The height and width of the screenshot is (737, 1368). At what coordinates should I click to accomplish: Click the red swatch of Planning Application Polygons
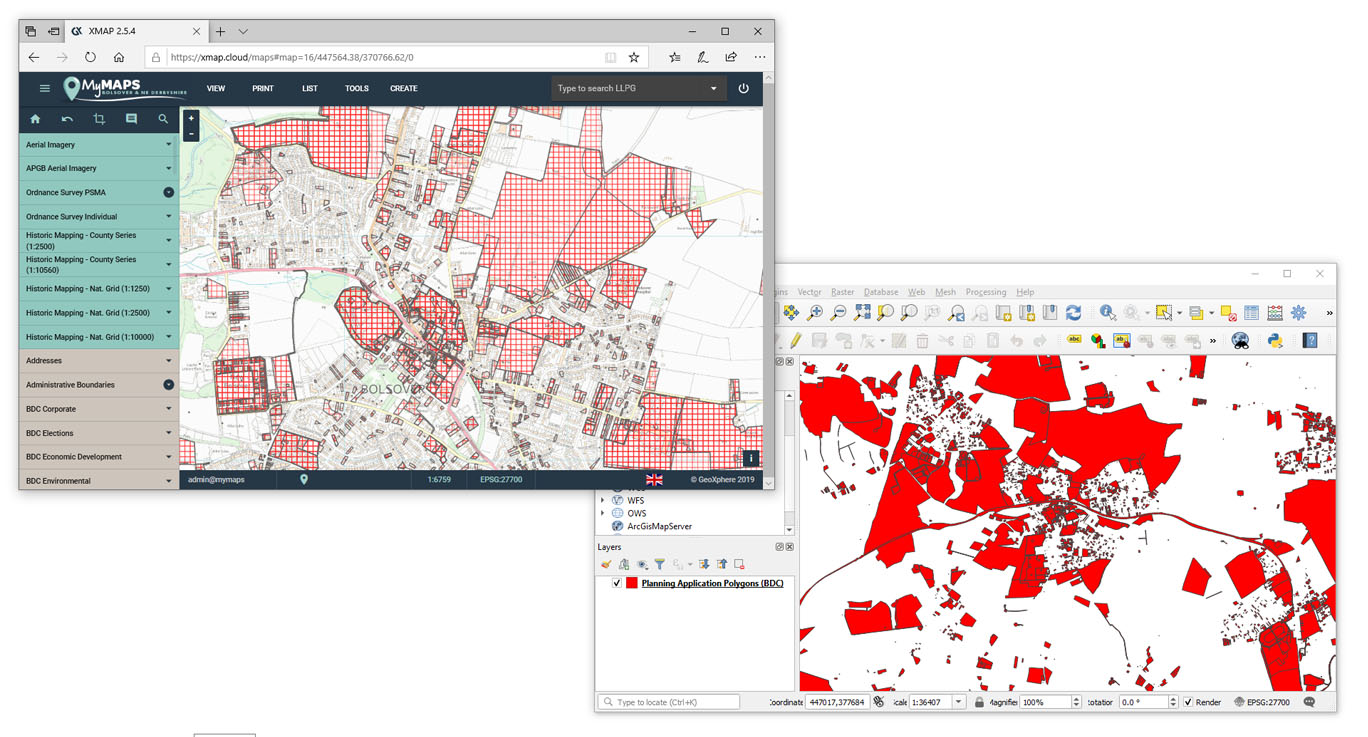click(x=630, y=582)
